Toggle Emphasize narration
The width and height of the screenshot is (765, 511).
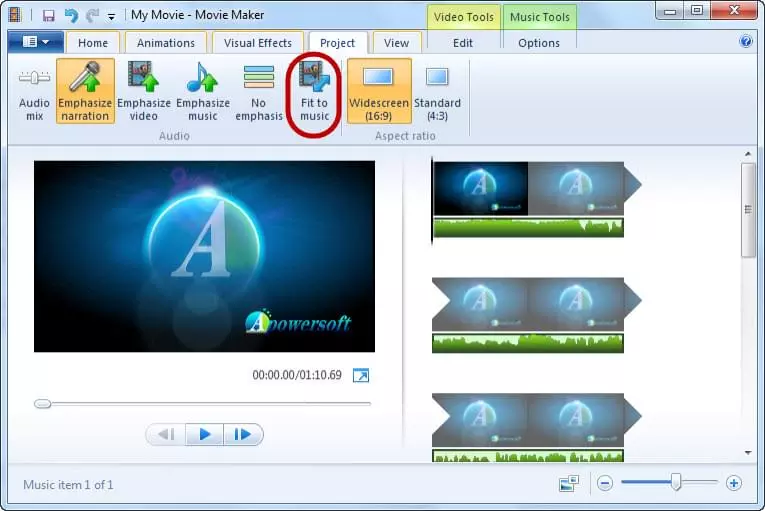85,91
